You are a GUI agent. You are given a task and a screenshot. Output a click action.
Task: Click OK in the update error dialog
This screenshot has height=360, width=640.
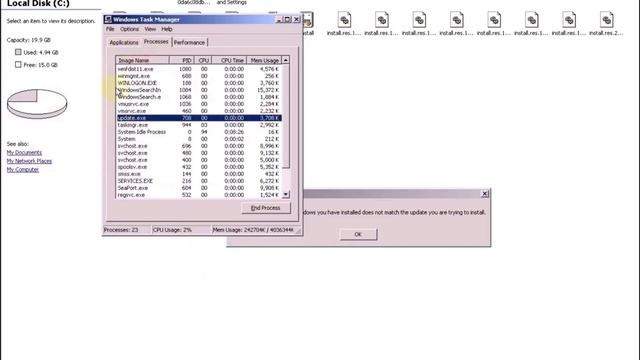click(358, 234)
